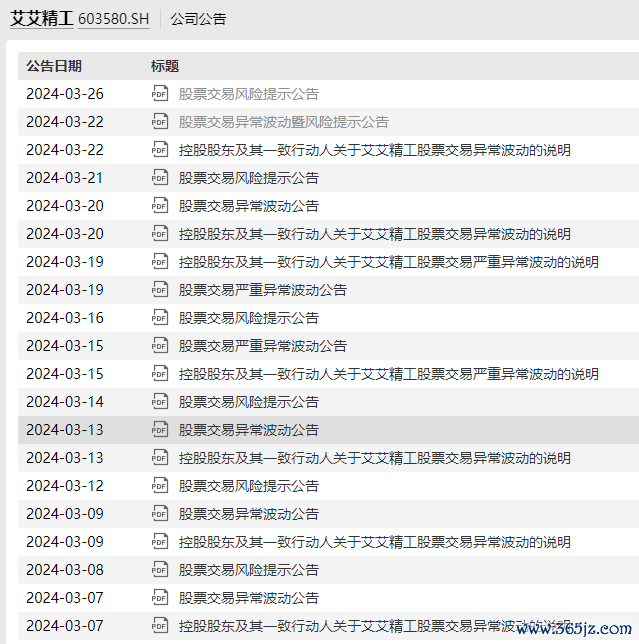The height and width of the screenshot is (644, 639).
Task: Select the 公司公告 section label
Action: click(x=198, y=19)
